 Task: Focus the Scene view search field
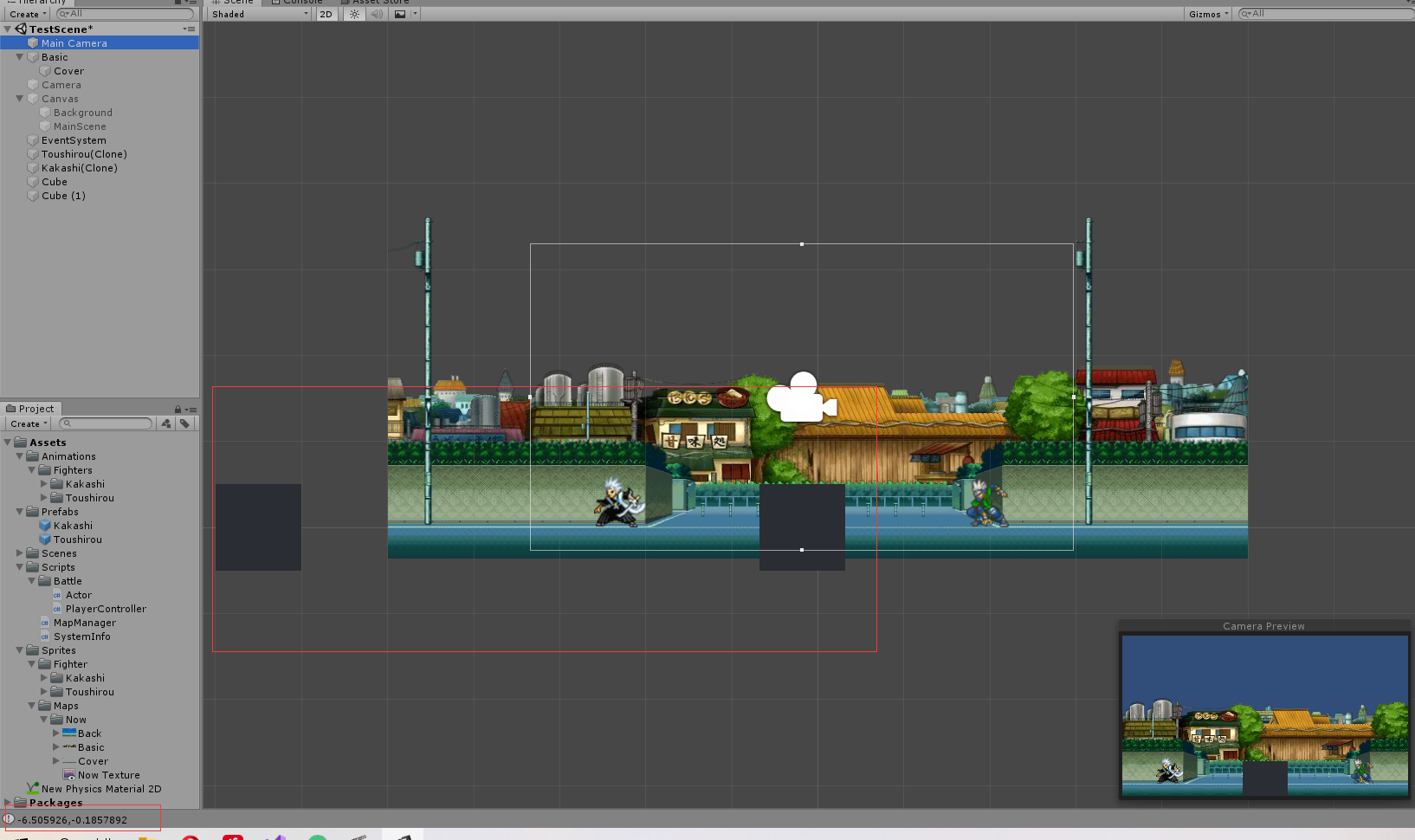click(x=1325, y=14)
